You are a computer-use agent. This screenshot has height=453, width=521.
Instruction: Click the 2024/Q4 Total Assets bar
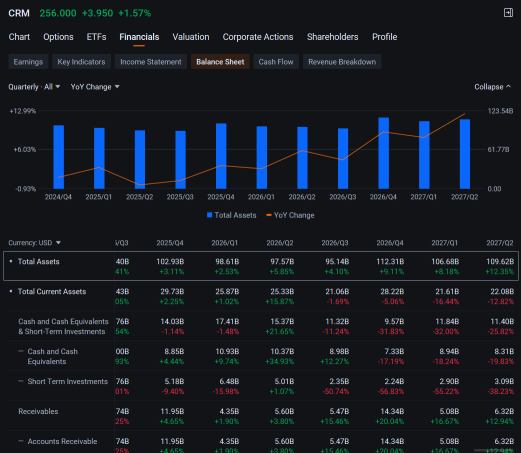coord(59,157)
